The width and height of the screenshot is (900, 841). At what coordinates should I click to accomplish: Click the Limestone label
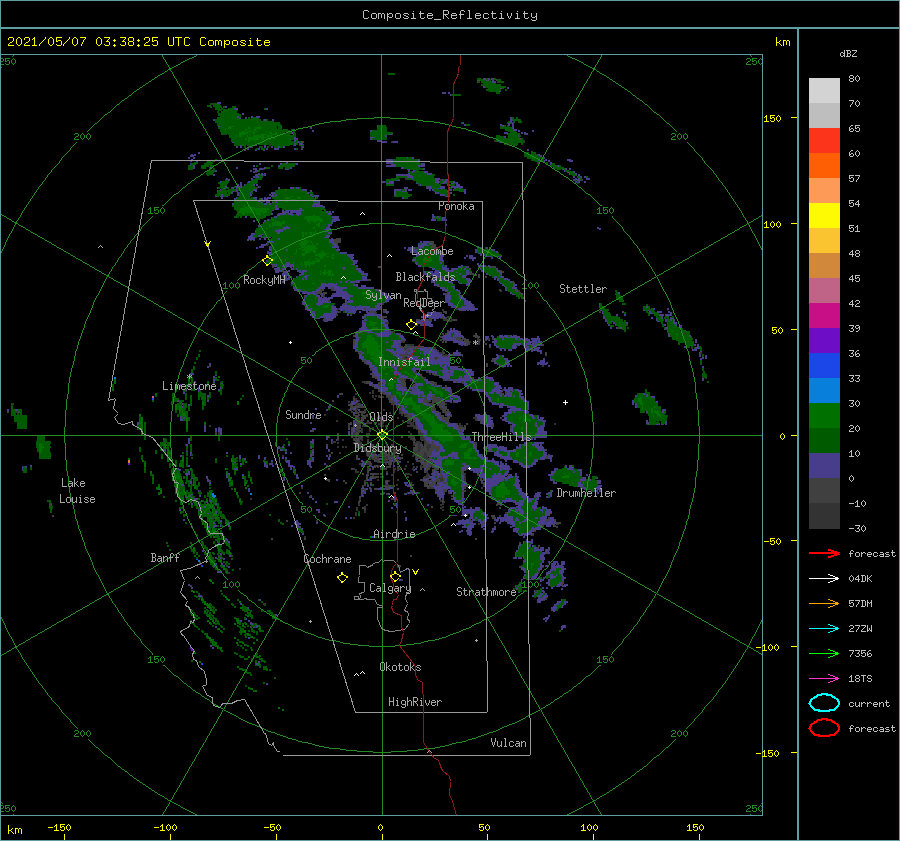tap(189, 386)
